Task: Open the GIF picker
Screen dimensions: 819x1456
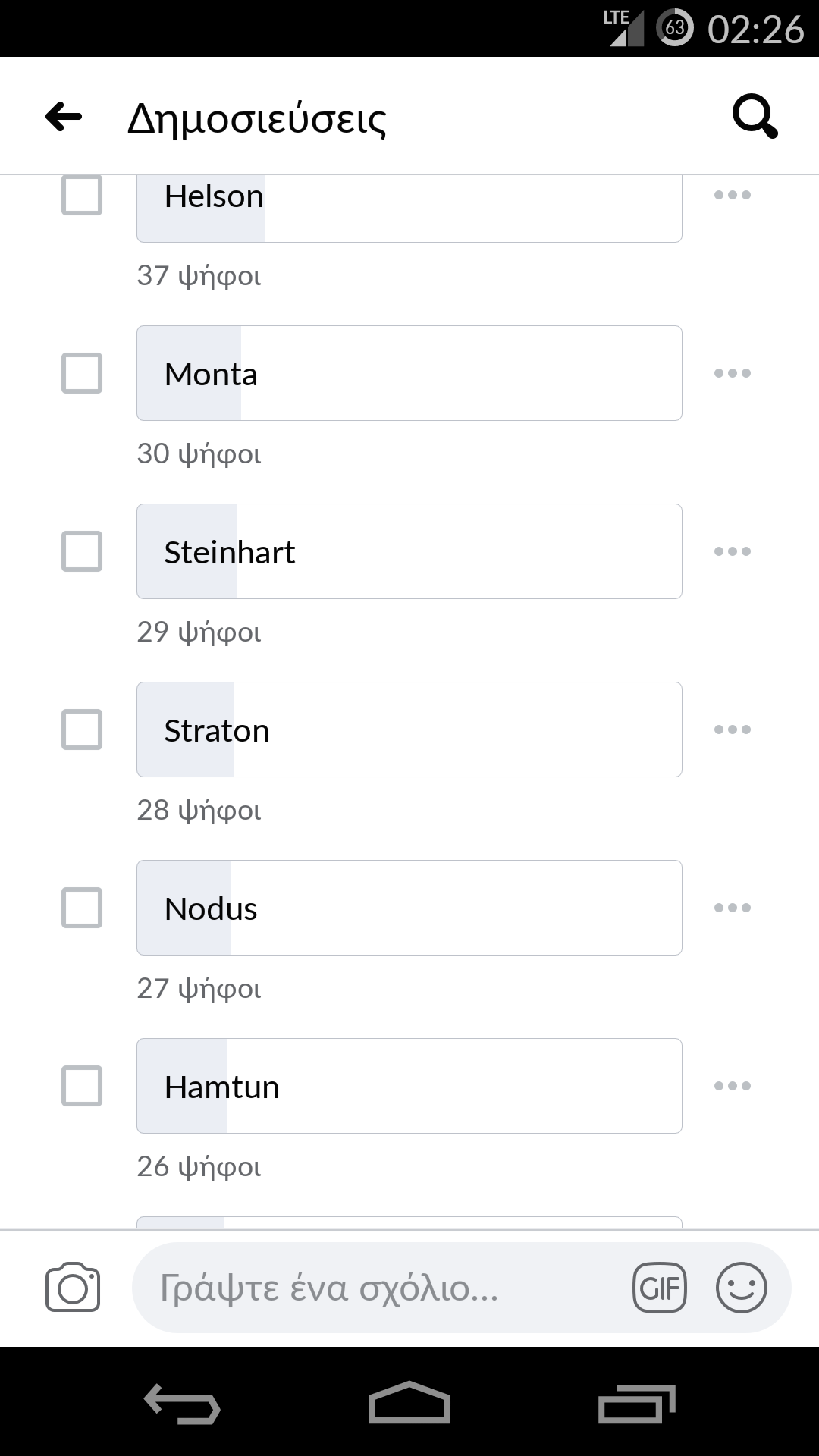Action: coord(659,1287)
